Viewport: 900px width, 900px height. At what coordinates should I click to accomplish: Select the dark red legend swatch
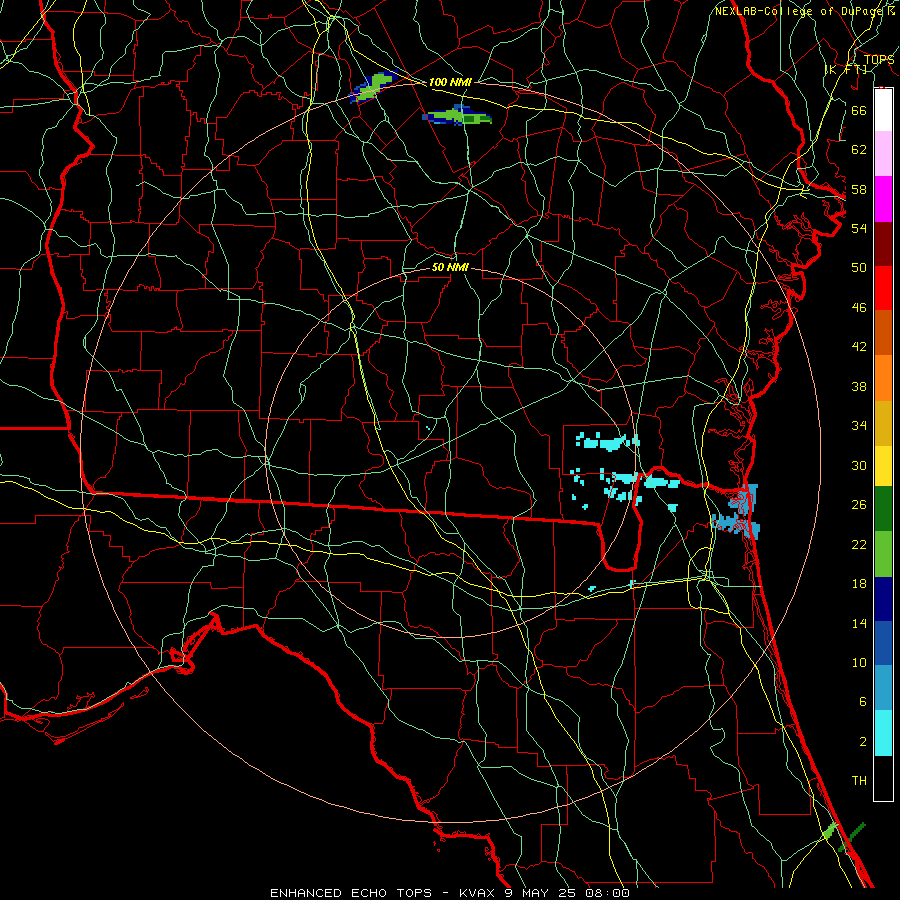pyautogui.click(x=883, y=244)
